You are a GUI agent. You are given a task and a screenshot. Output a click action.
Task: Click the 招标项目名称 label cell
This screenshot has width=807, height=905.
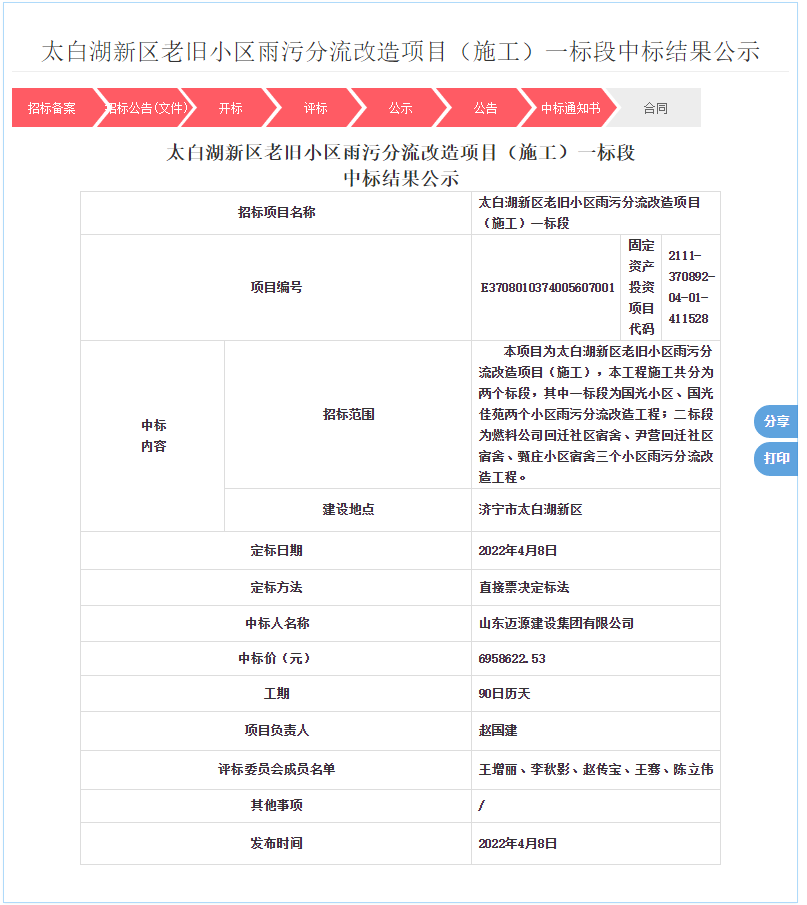pos(277,213)
